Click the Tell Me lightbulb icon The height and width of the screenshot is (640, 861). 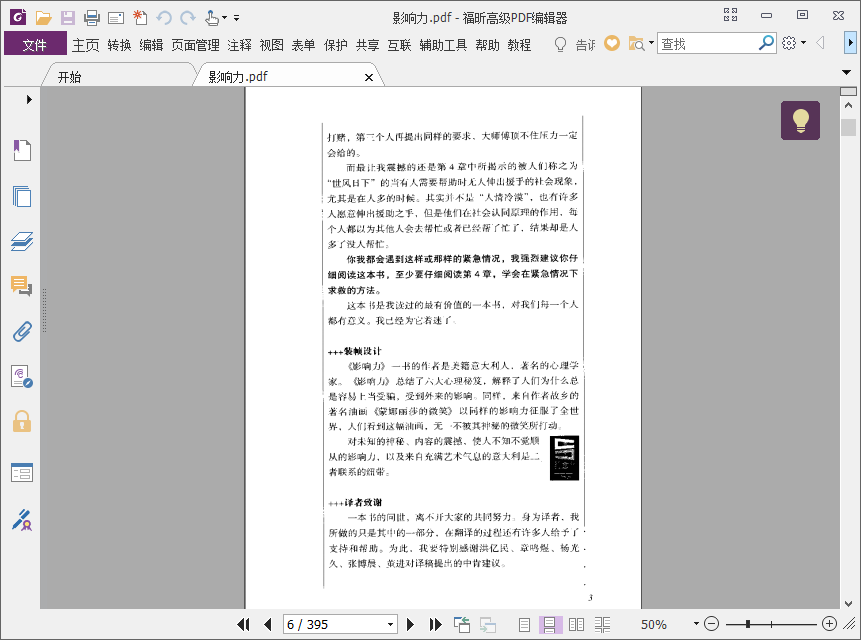click(560, 44)
